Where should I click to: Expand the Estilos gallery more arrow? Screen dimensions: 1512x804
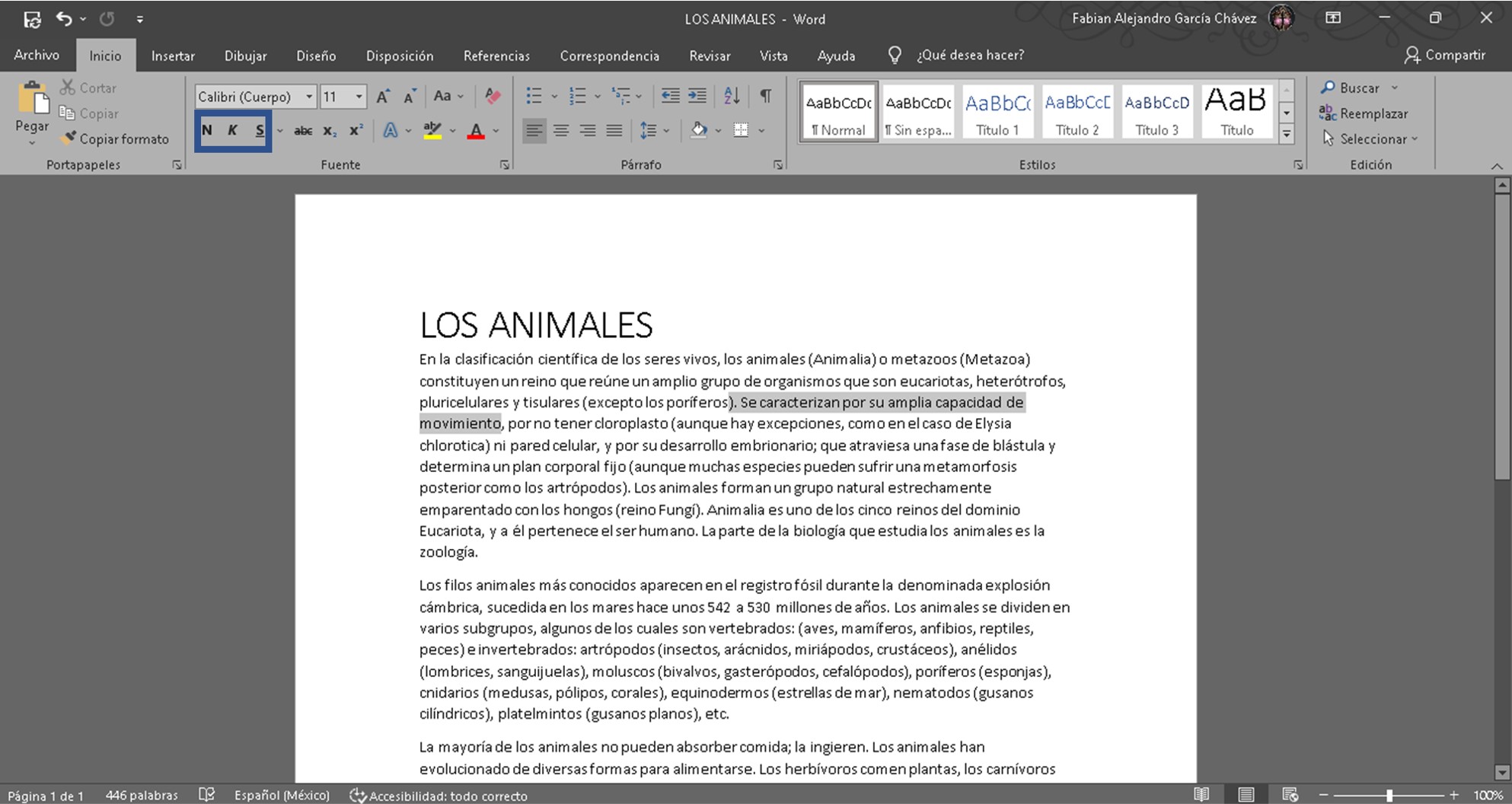(x=1286, y=134)
